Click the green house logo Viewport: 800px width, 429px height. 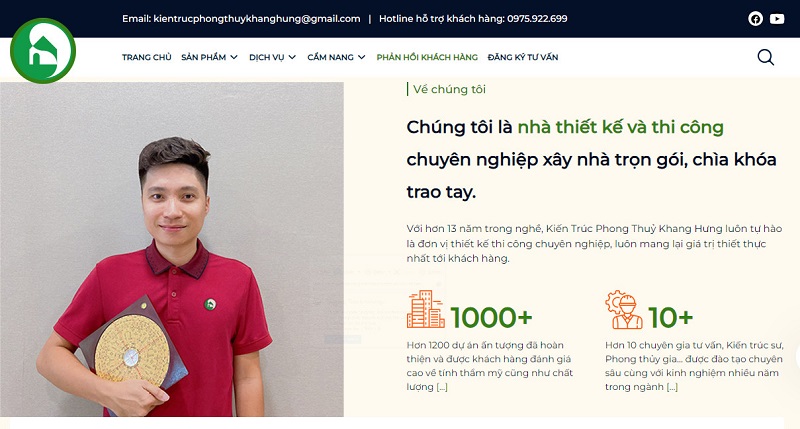pos(43,51)
